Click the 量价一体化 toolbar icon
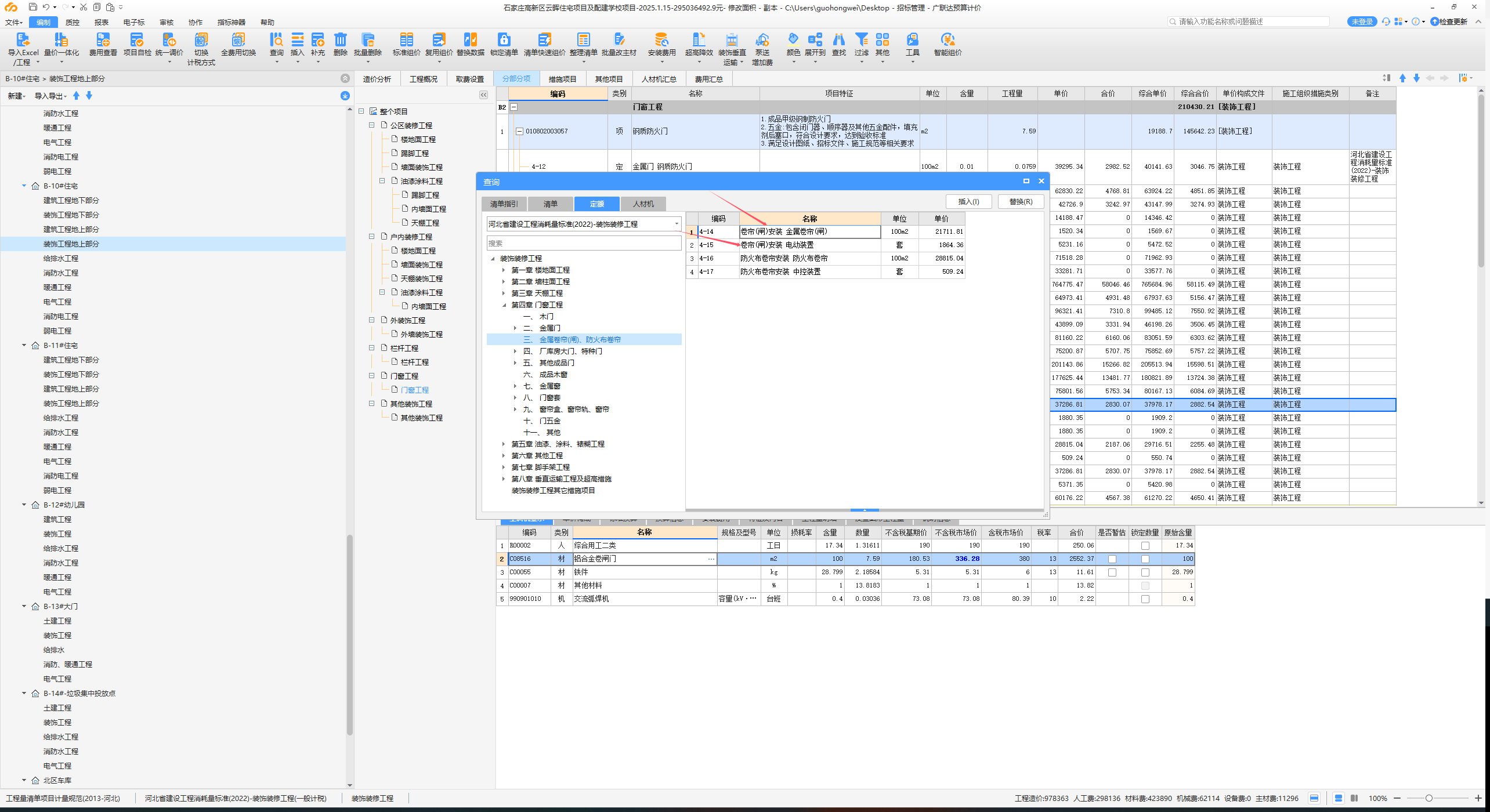Viewport: 1490px width, 812px height. [x=62, y=44]
